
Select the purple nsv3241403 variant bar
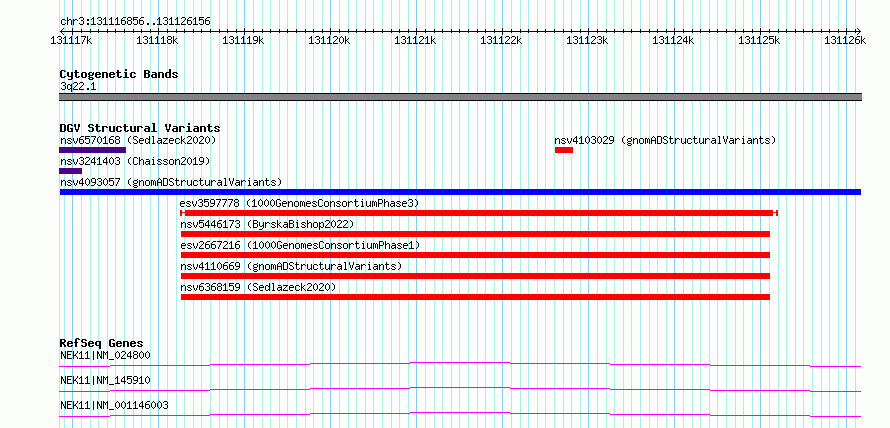70,171
